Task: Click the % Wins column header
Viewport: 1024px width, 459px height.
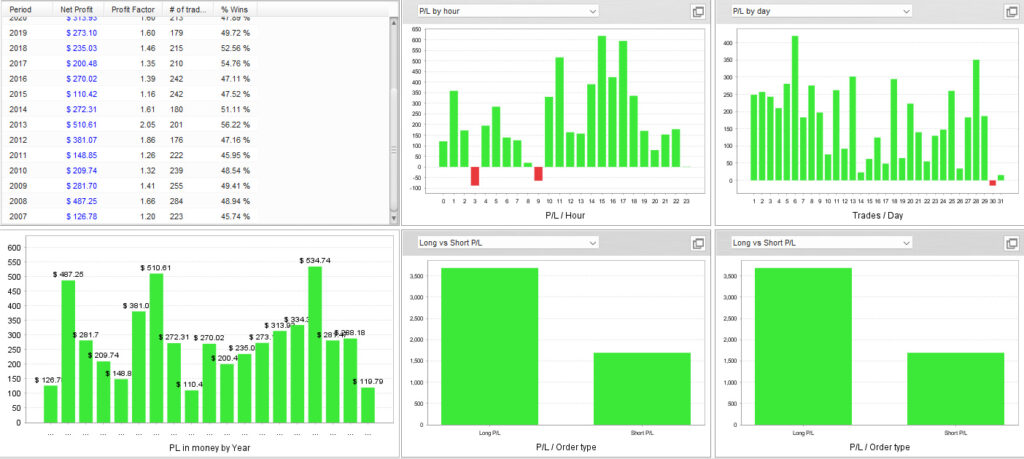Action: click(x=234, y=8)
